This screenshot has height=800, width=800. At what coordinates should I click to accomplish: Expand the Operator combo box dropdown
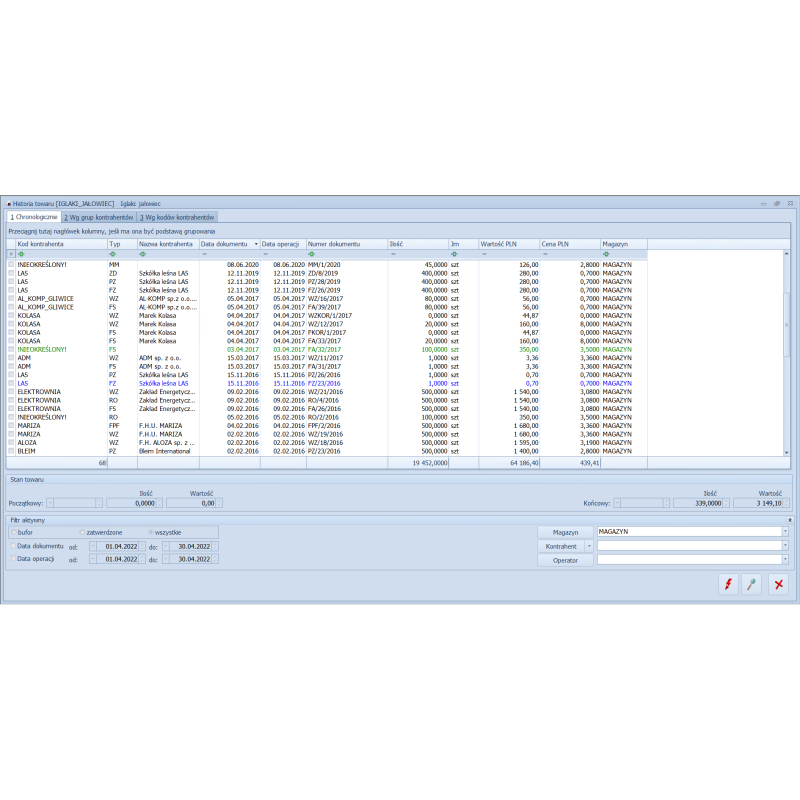(x=785, y=560)
